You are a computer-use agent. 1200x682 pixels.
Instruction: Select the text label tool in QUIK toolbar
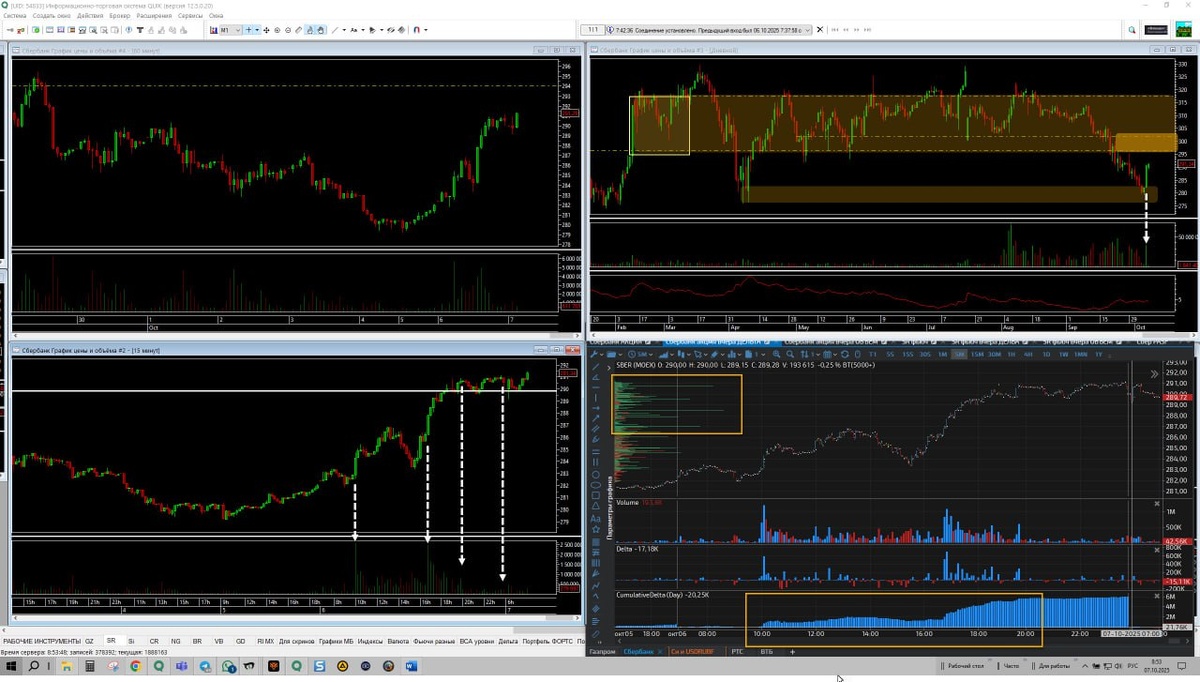point(354,30)
